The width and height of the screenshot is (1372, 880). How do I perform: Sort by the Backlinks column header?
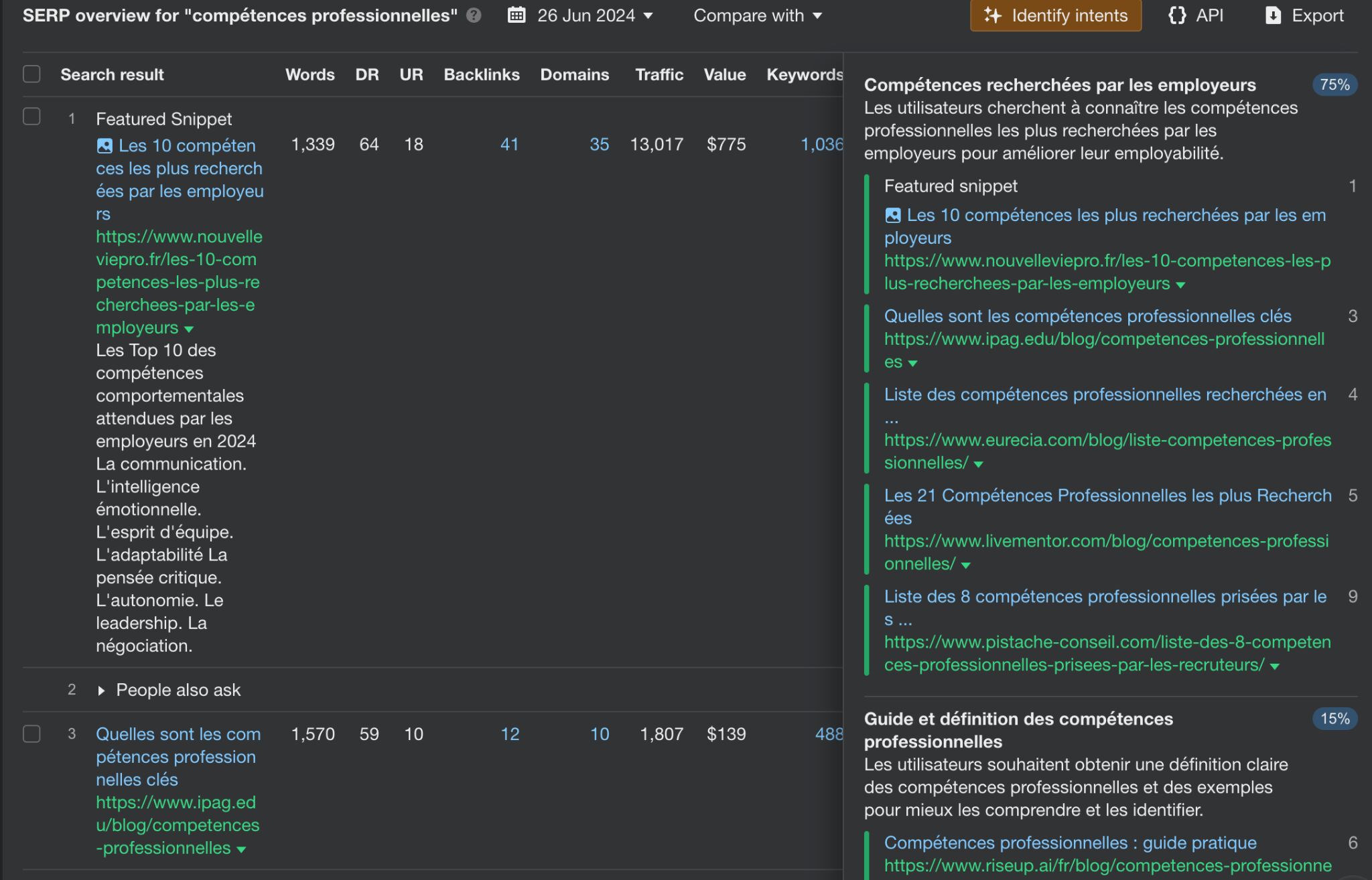(481, 74)
